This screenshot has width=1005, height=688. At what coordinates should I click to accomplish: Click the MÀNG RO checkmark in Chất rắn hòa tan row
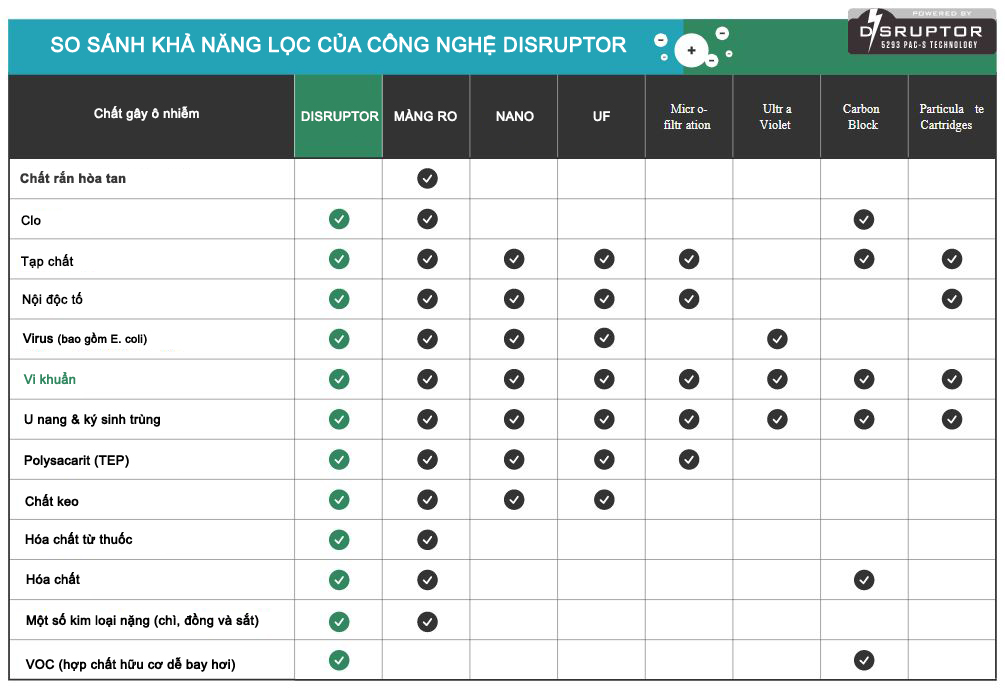pyautogui.click(x=428, y=178)
